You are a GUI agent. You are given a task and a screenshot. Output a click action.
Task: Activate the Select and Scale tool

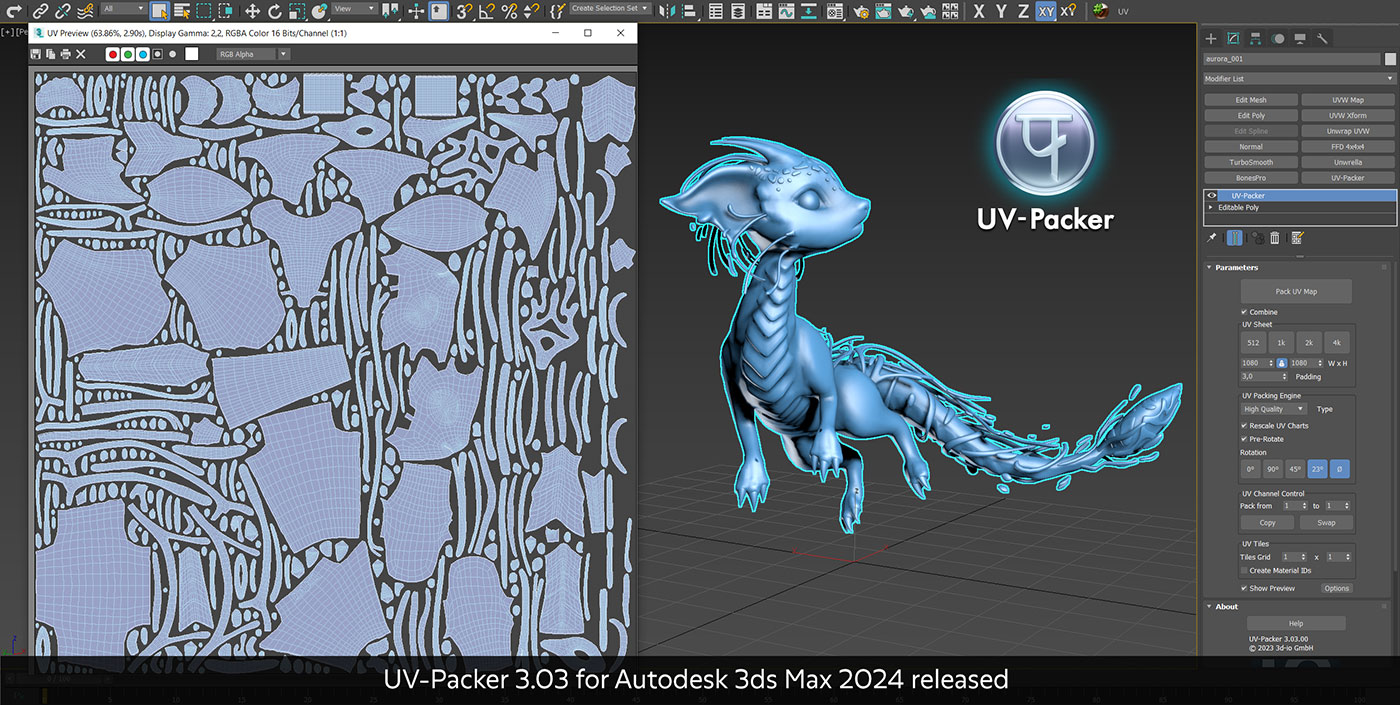click(x=298, y=11)
